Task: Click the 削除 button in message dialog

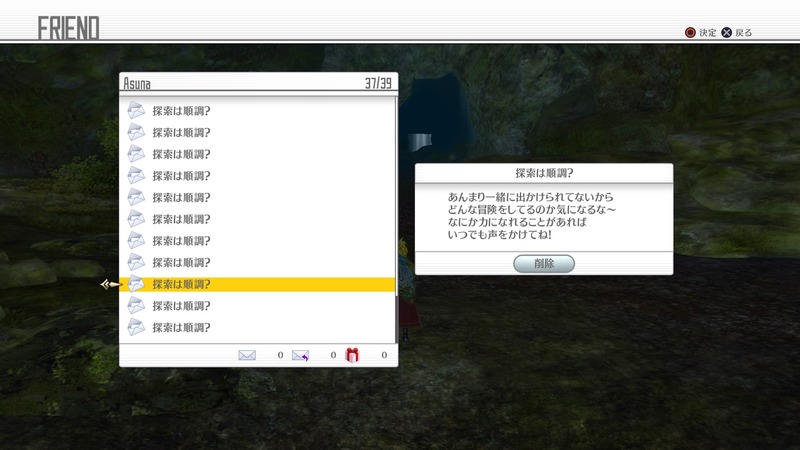Action: (544, 264)
